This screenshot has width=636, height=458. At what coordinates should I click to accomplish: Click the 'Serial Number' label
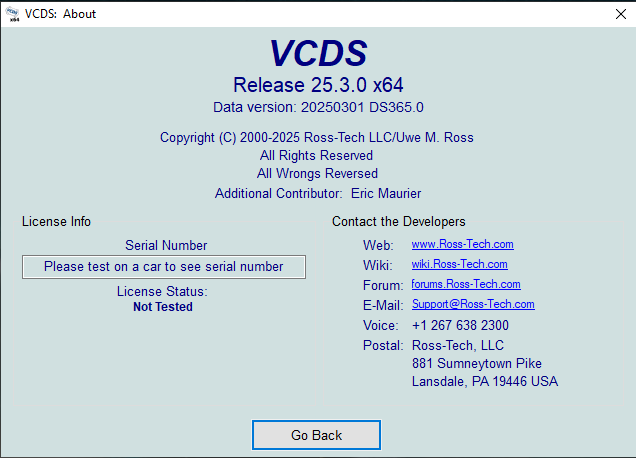pos(166,245)
